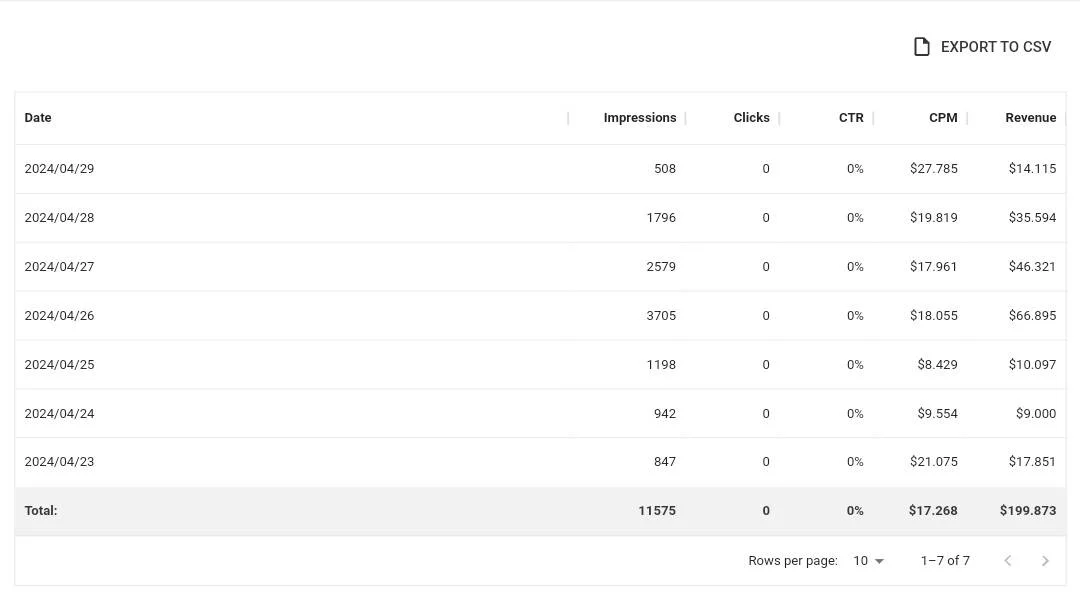The width and height of the screenshot is (1080, 605).
Task: Sort by the Impressions column header
Action: click(x=640, y=118)
